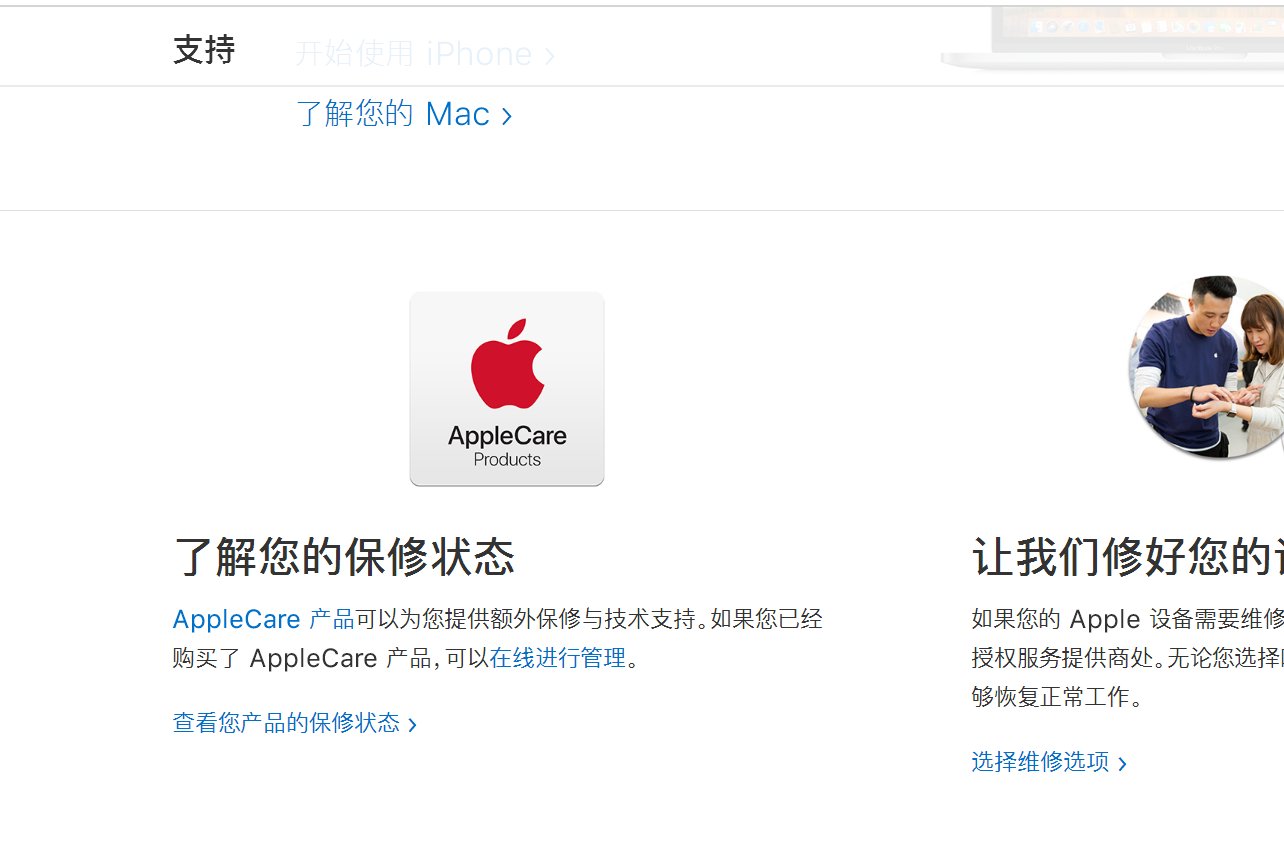1284x846 pixels.
Task: Click the red Apple logo inside AppleCare badge
Action: [506, 365]
